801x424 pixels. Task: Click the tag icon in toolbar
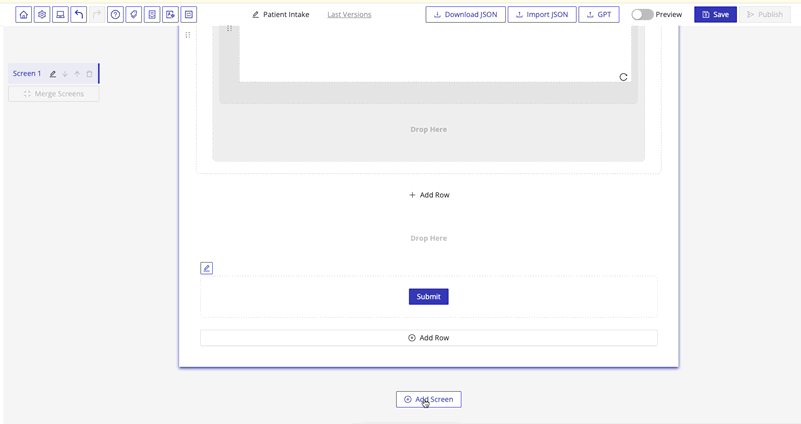(133, 15)
